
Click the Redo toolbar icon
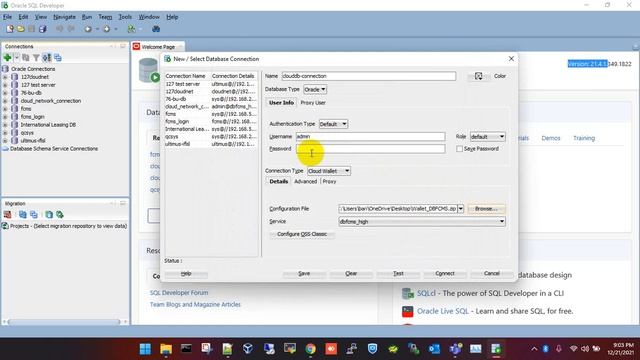pos(71,29)
